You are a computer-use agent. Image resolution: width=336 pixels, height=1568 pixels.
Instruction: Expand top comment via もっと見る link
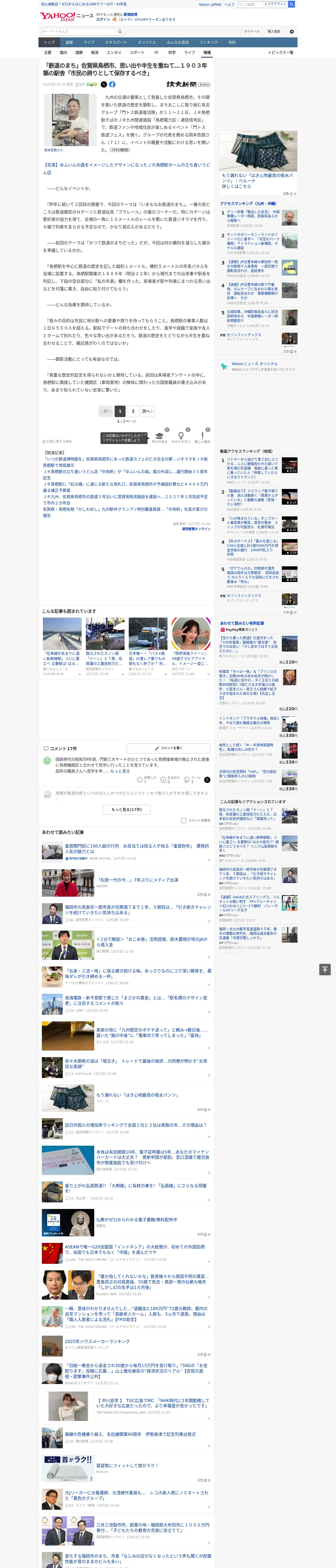click(120, 771)
